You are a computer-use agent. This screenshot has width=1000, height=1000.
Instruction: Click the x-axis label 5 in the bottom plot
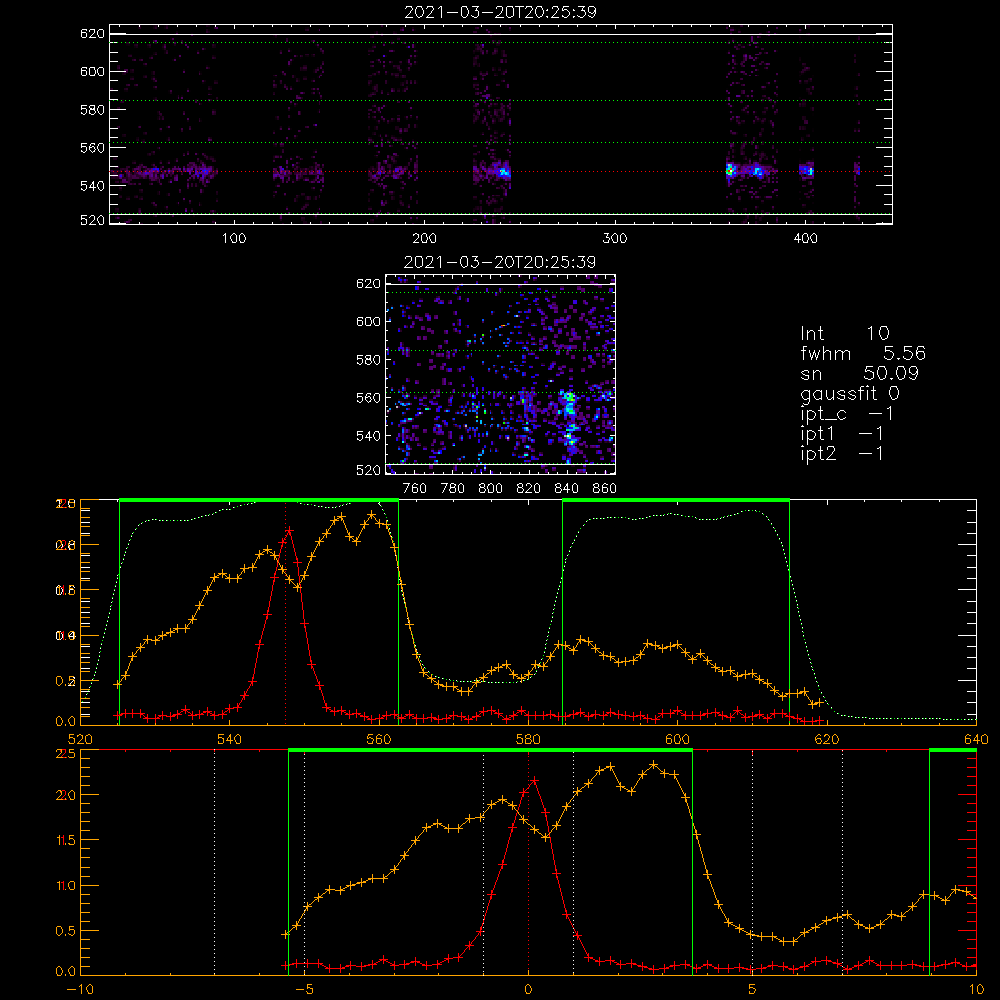click(753, 990)
